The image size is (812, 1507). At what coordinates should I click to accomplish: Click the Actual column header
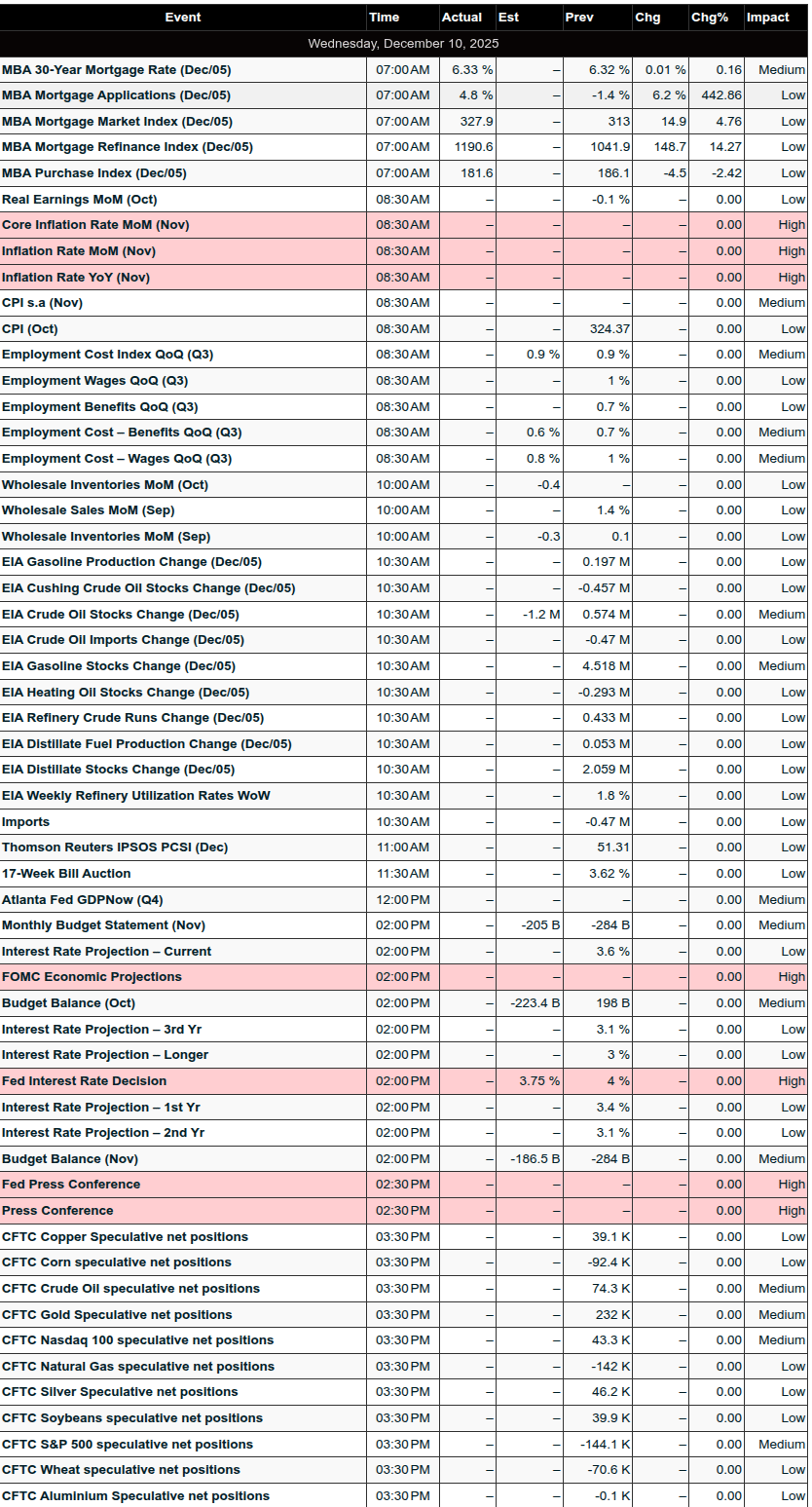point(461,18)
